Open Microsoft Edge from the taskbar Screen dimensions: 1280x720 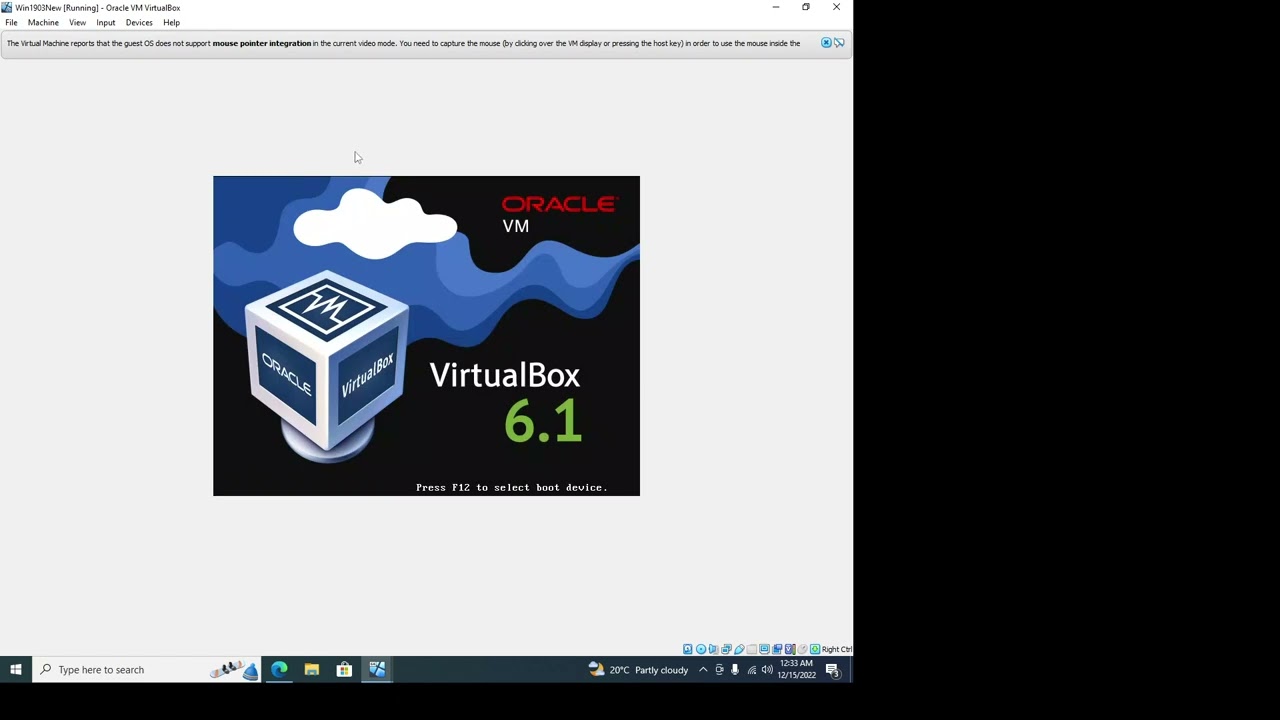tap(279, 670)
